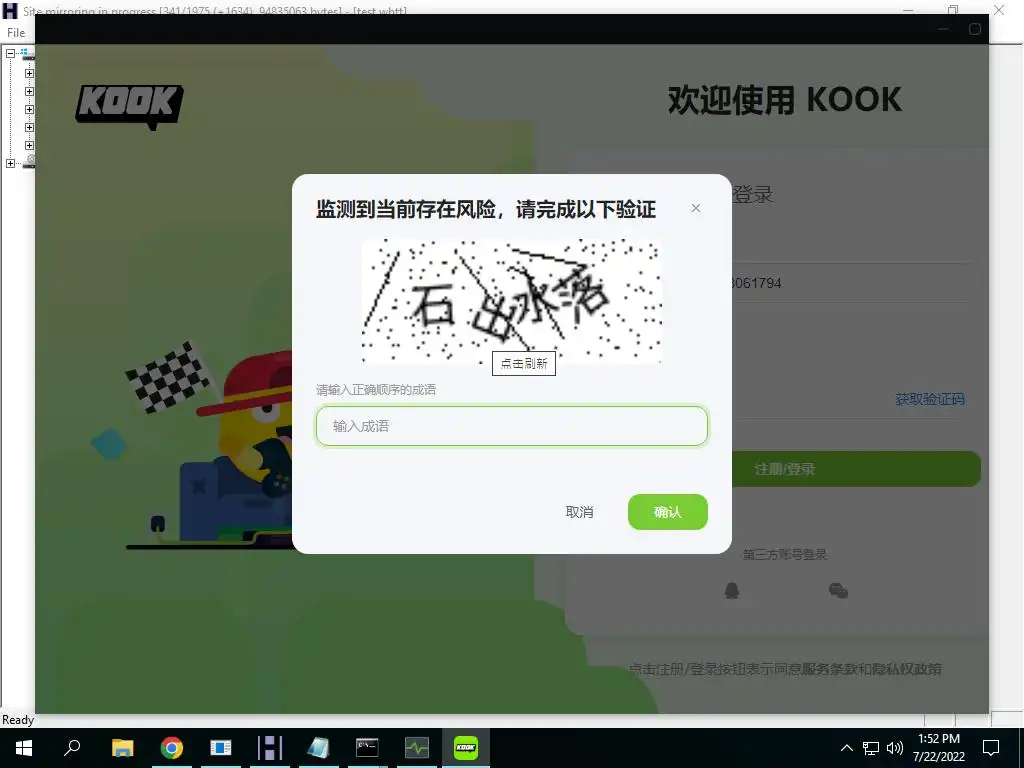This screenshot has width=1024, height=768.
Task: Switch to HTTrack app in taskbar
Action: point(270,748)
